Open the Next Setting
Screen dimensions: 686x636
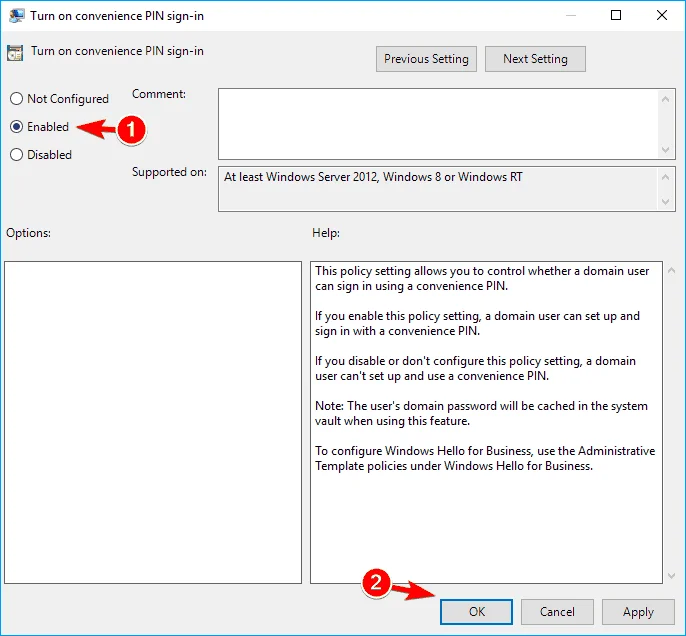(535, 59)
